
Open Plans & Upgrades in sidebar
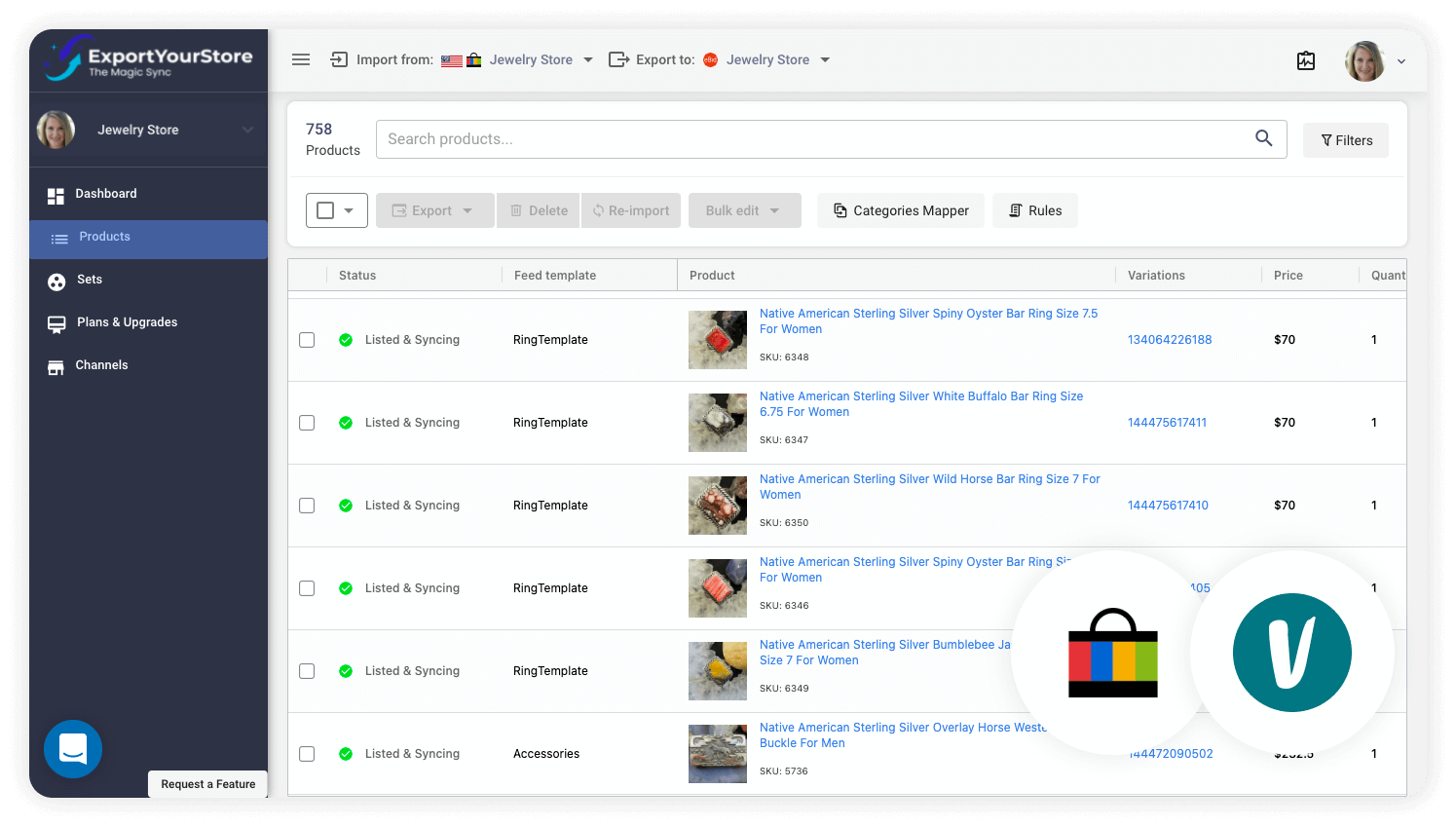[148, 322]
